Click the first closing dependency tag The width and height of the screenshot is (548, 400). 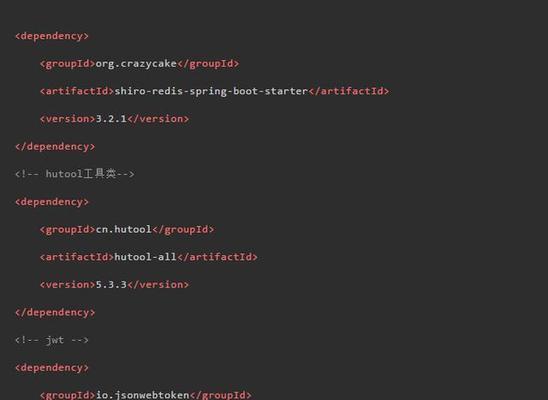tap(55, 147)
